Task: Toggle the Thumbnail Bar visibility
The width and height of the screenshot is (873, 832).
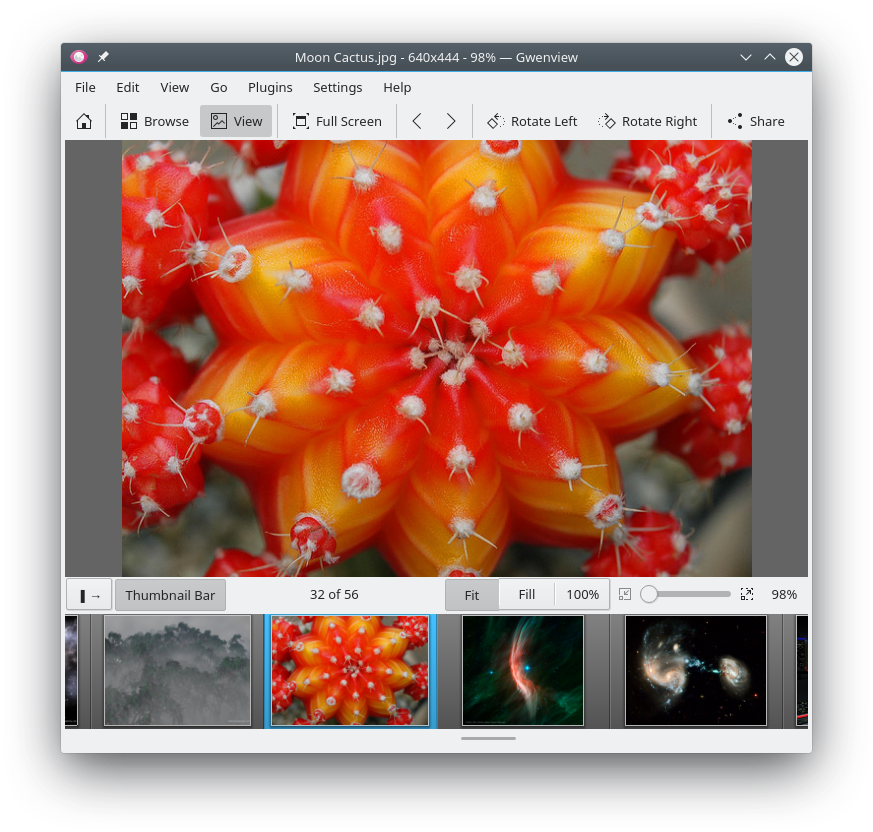Action: tap(170, 594)
